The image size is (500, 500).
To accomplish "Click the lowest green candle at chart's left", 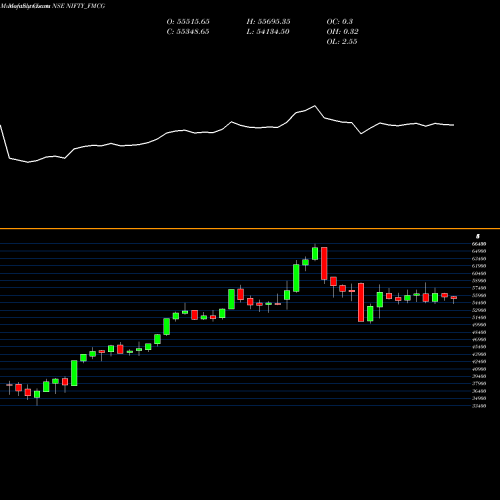I will 37,394.
